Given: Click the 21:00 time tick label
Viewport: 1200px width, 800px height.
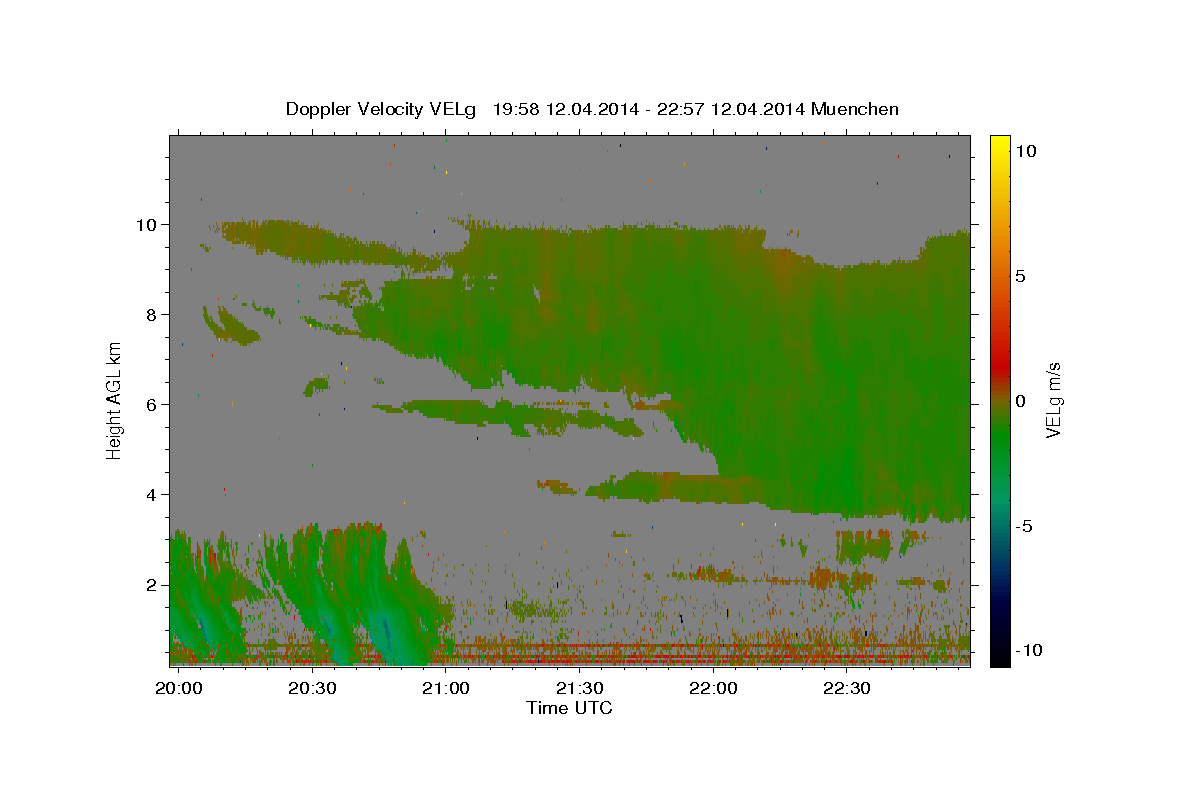Looking at the screenshot, I should [x=445, y=688].
